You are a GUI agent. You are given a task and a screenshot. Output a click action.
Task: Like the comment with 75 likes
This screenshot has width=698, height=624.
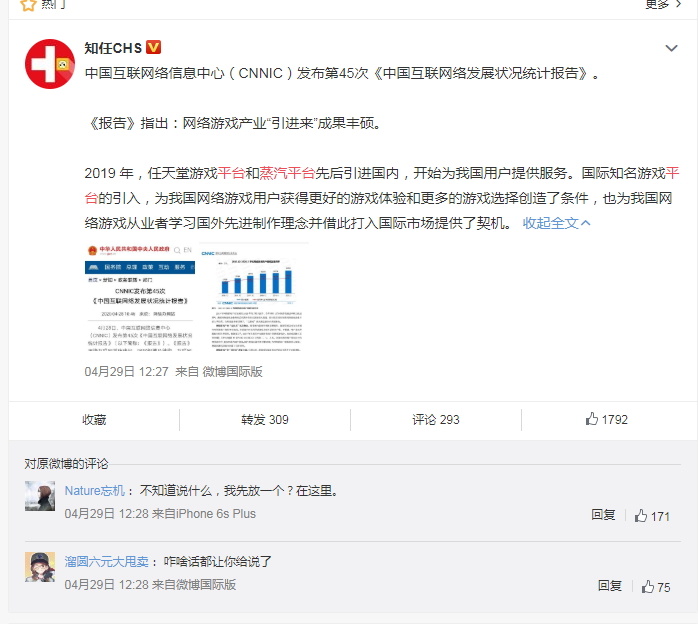pyautogui.click(x=656, y=587)
